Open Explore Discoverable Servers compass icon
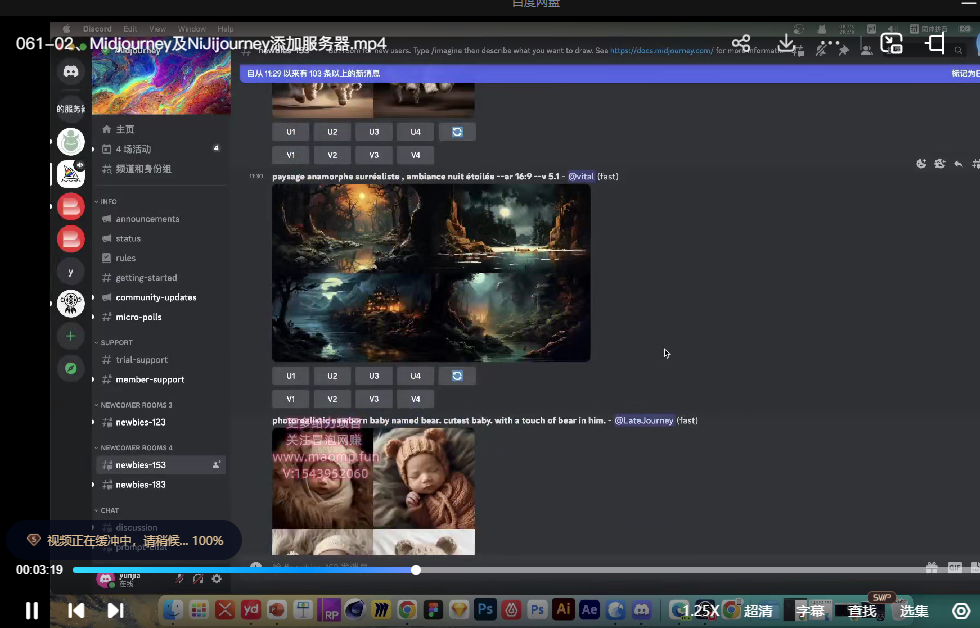The width and height of the screenshot is (980, 628). [x=71, y=369]
